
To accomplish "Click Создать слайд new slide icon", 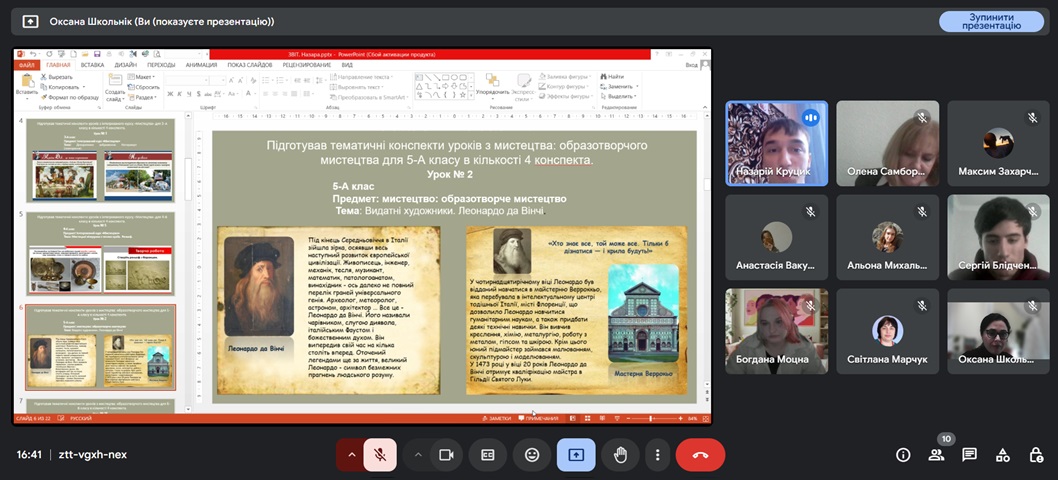I will 115,80.
